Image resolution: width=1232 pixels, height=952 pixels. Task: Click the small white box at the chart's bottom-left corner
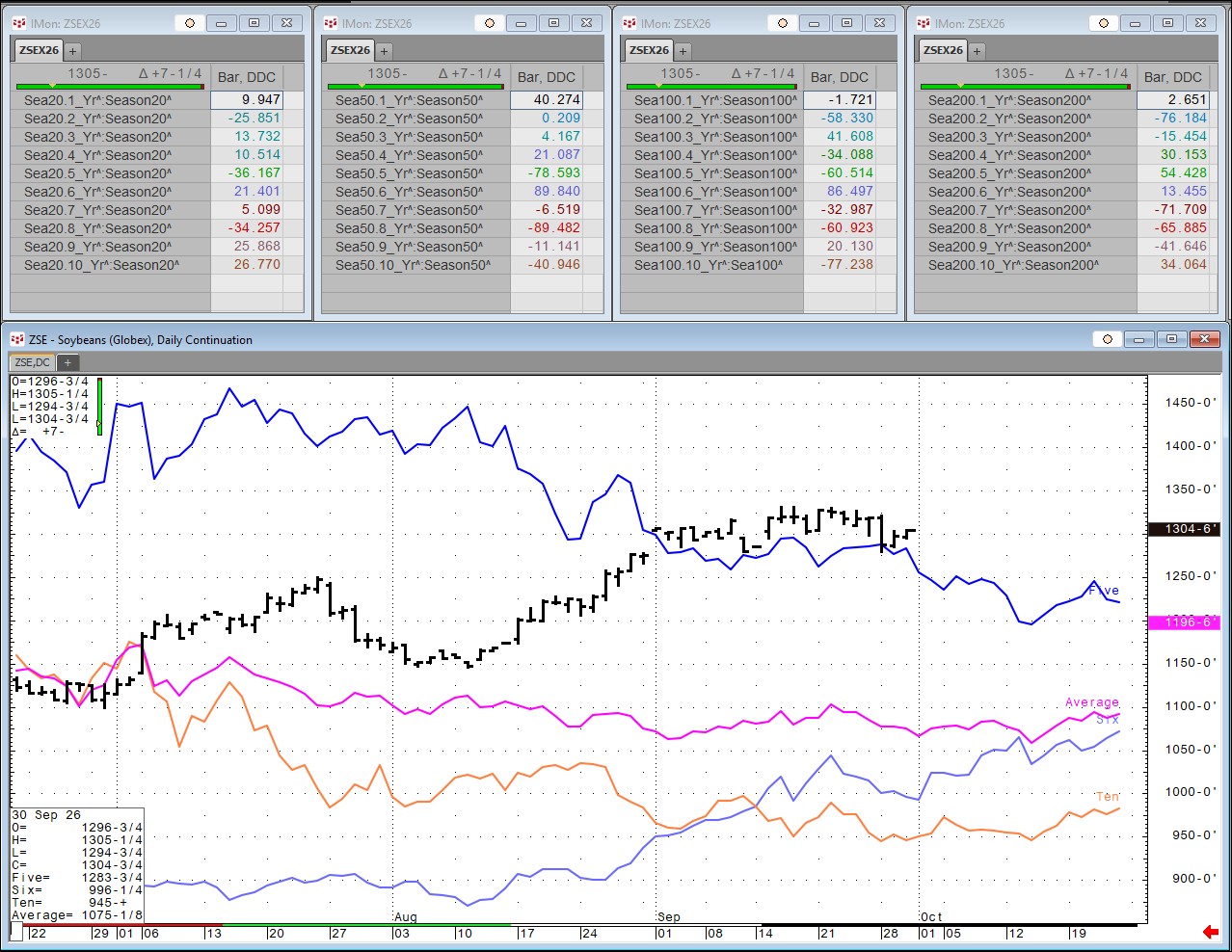16,932
